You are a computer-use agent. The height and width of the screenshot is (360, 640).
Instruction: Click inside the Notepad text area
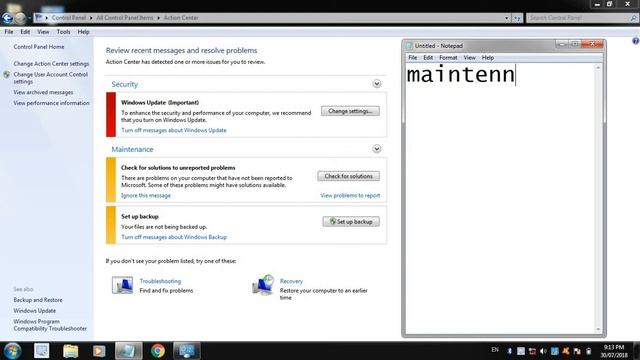pos(500,198)
